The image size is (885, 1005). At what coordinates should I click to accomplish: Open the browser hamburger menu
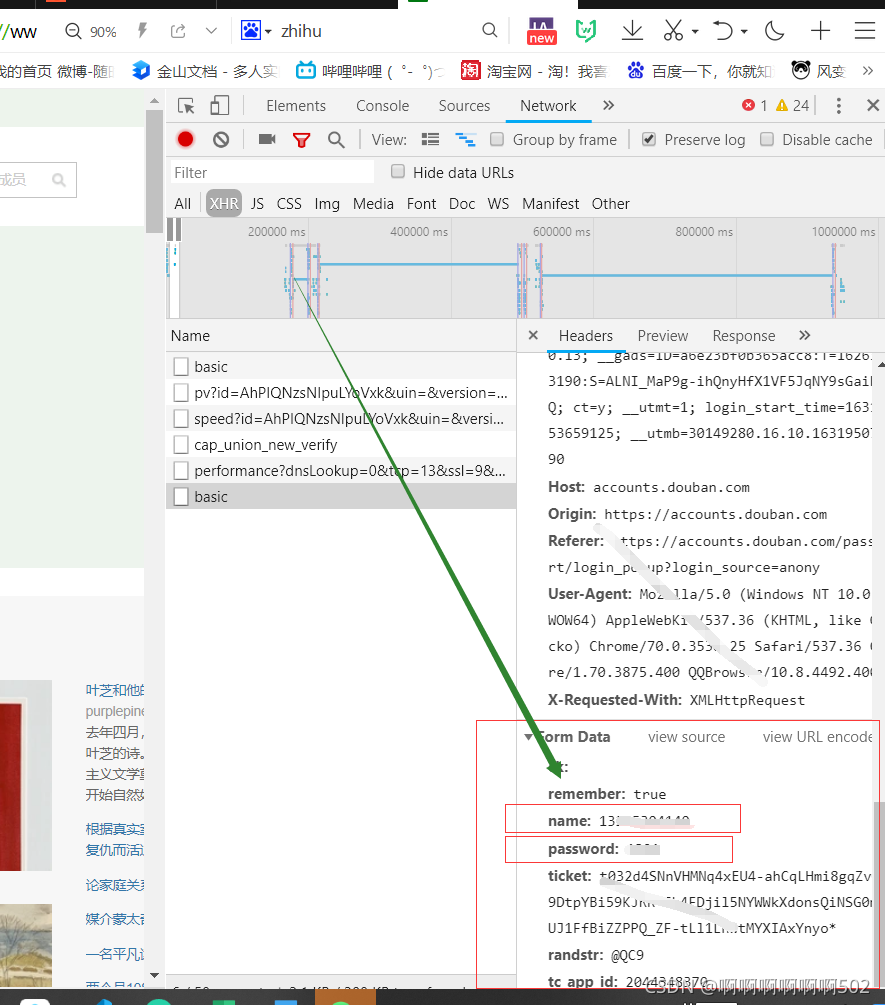tap(864, 31)
